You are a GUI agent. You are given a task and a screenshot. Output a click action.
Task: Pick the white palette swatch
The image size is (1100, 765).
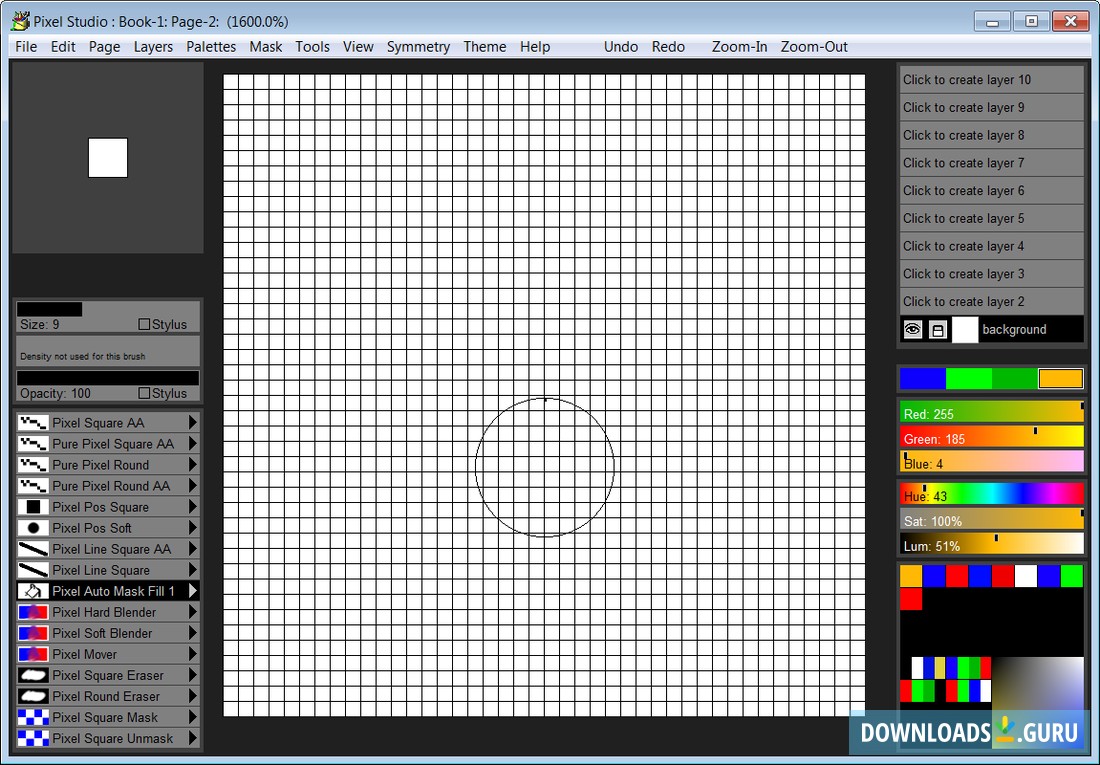1026,576
